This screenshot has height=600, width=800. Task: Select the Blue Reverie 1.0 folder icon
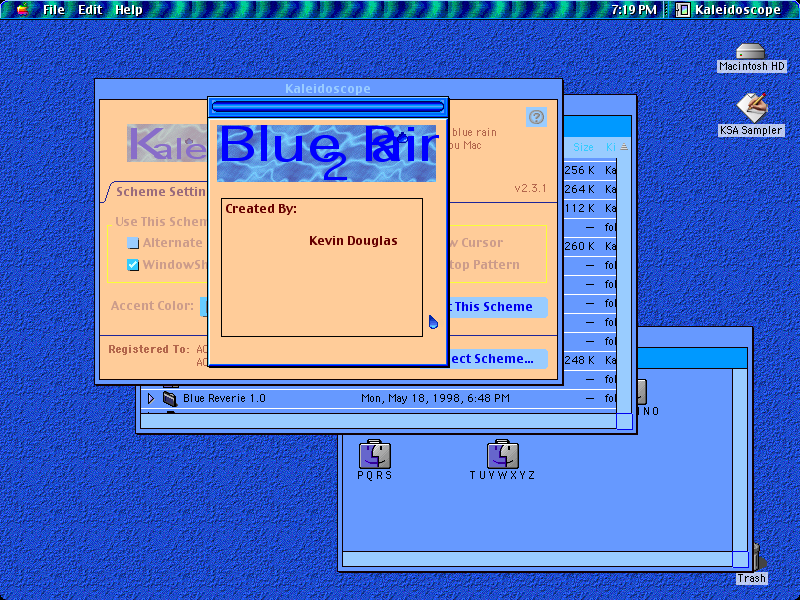[170, 398]
